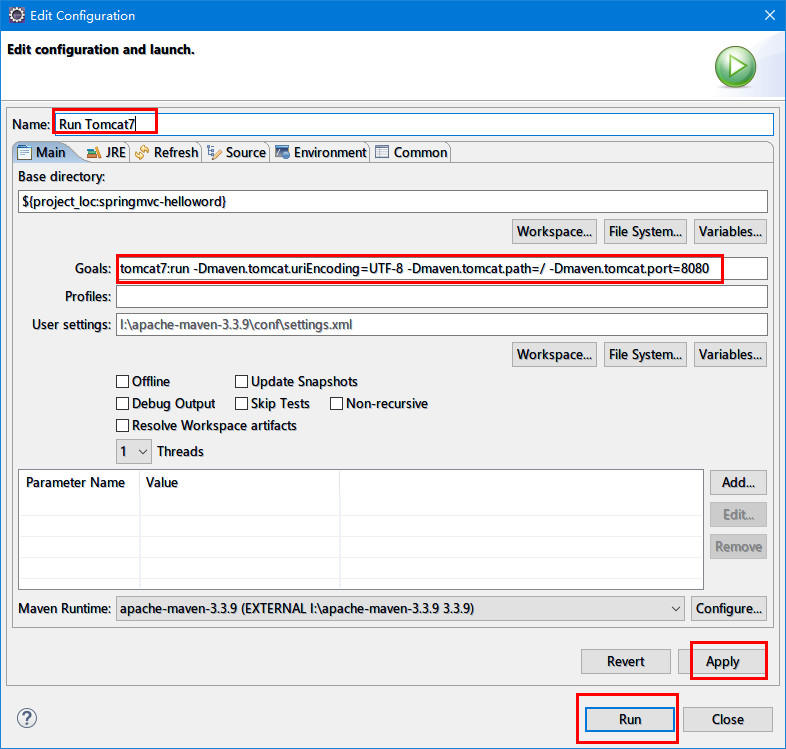The height and width of the screenshot is (749, 786).
Task: Click the User settings path field
Action: click(x=442, y=325)
